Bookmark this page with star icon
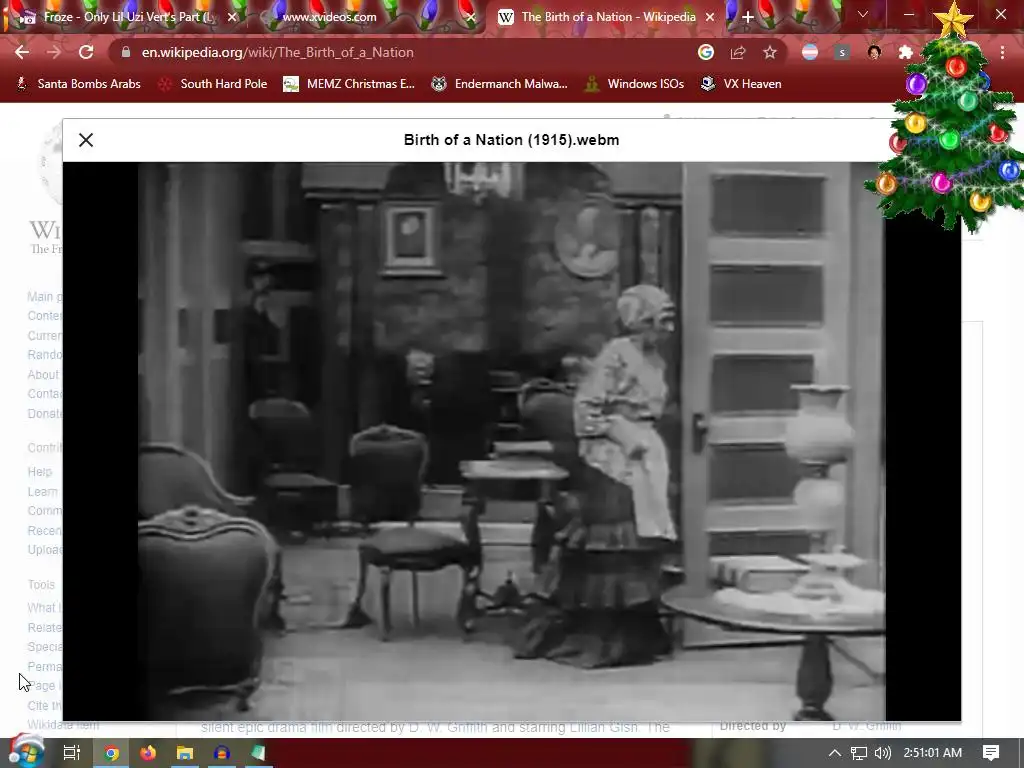 click(770, 52)
